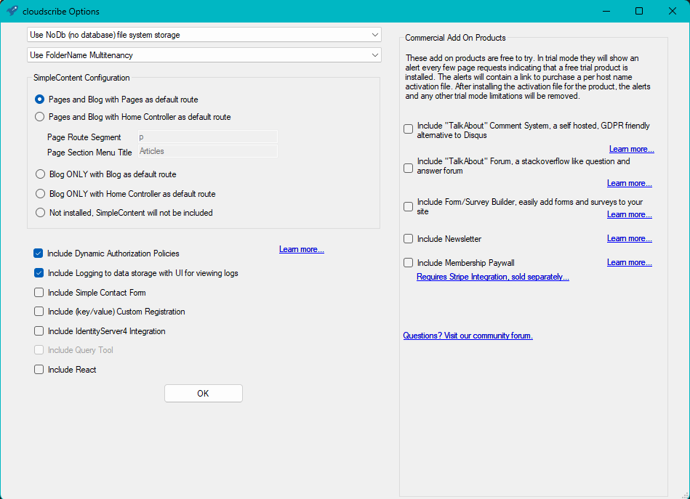Enable the Include React checkbox
This screenshot has width=690, height=499.
39,370
